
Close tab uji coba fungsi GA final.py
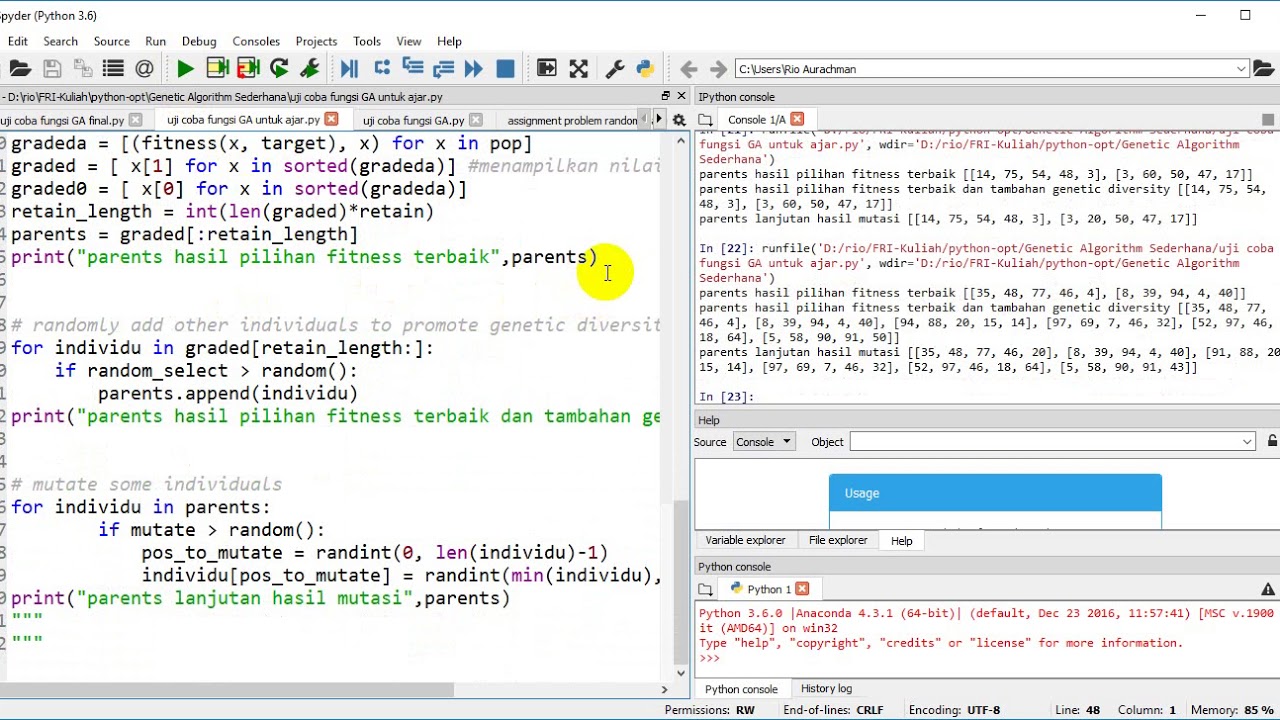(135, 120)
